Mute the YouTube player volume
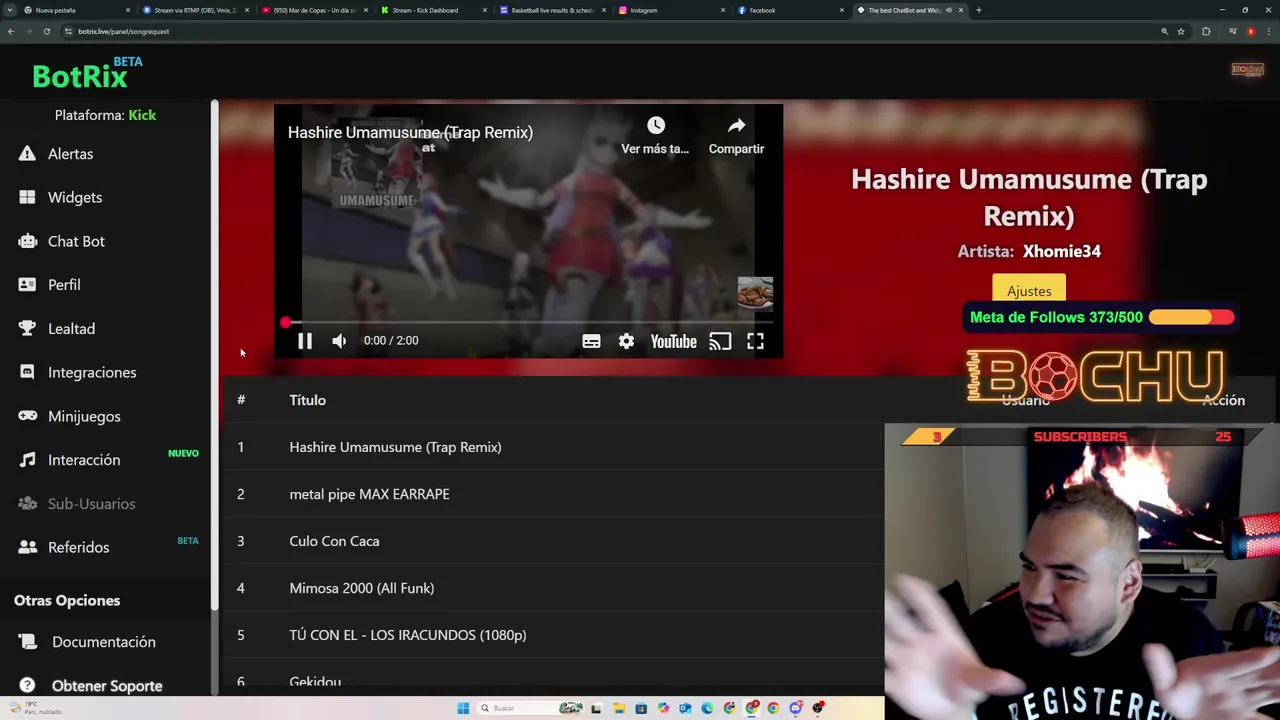The height and width of the screenshot is (720, 1280). click(x=339, y=341)
